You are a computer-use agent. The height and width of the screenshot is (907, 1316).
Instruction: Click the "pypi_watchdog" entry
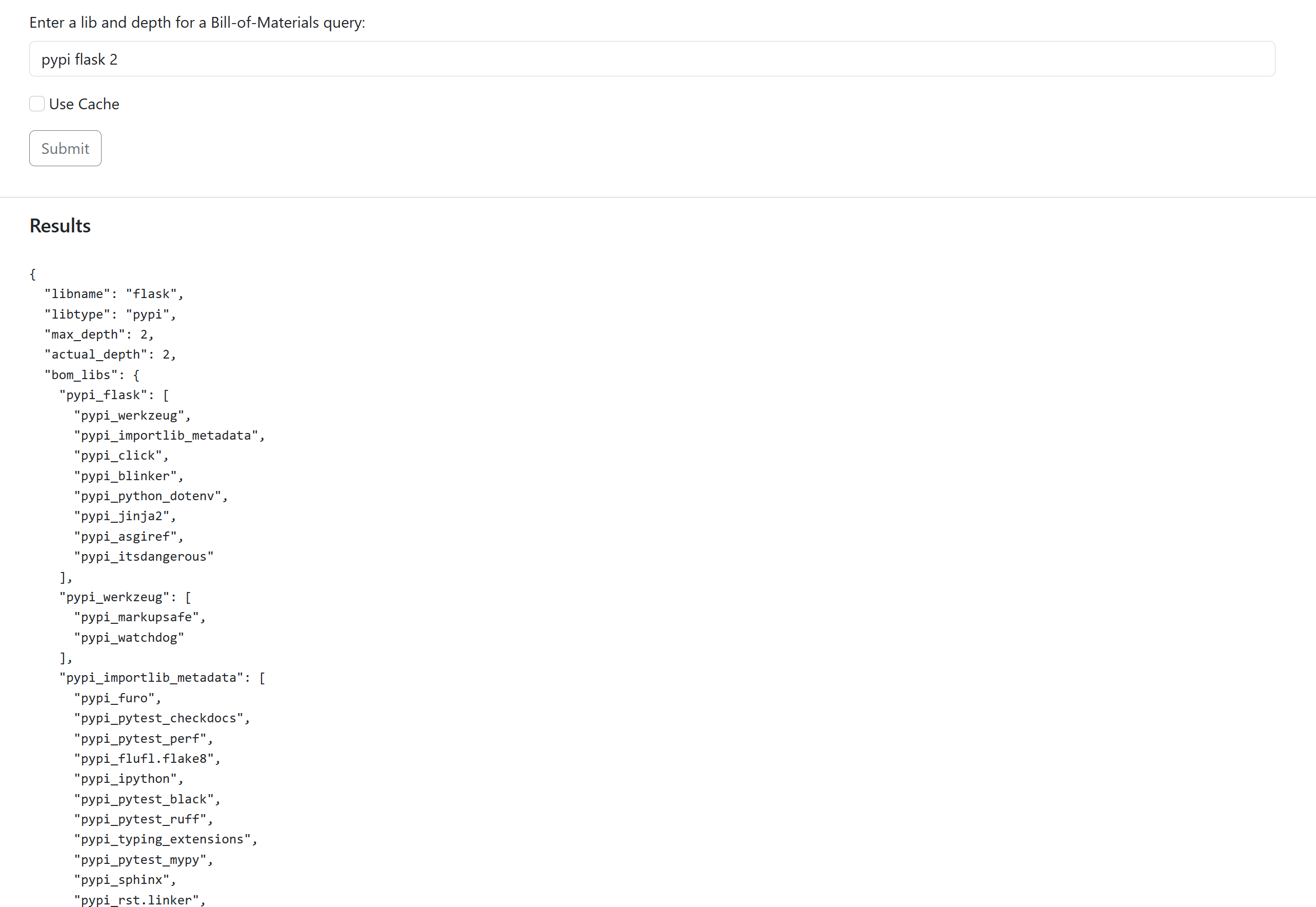(x=129, y=638)
